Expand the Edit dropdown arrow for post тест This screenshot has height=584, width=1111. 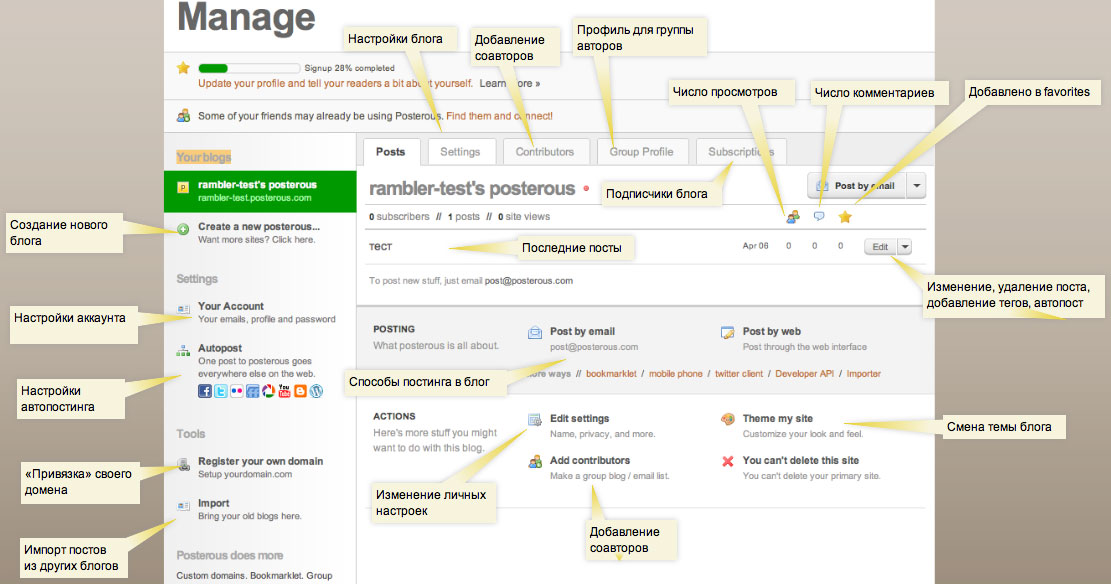pyautogui.click(x=905, y=247)
